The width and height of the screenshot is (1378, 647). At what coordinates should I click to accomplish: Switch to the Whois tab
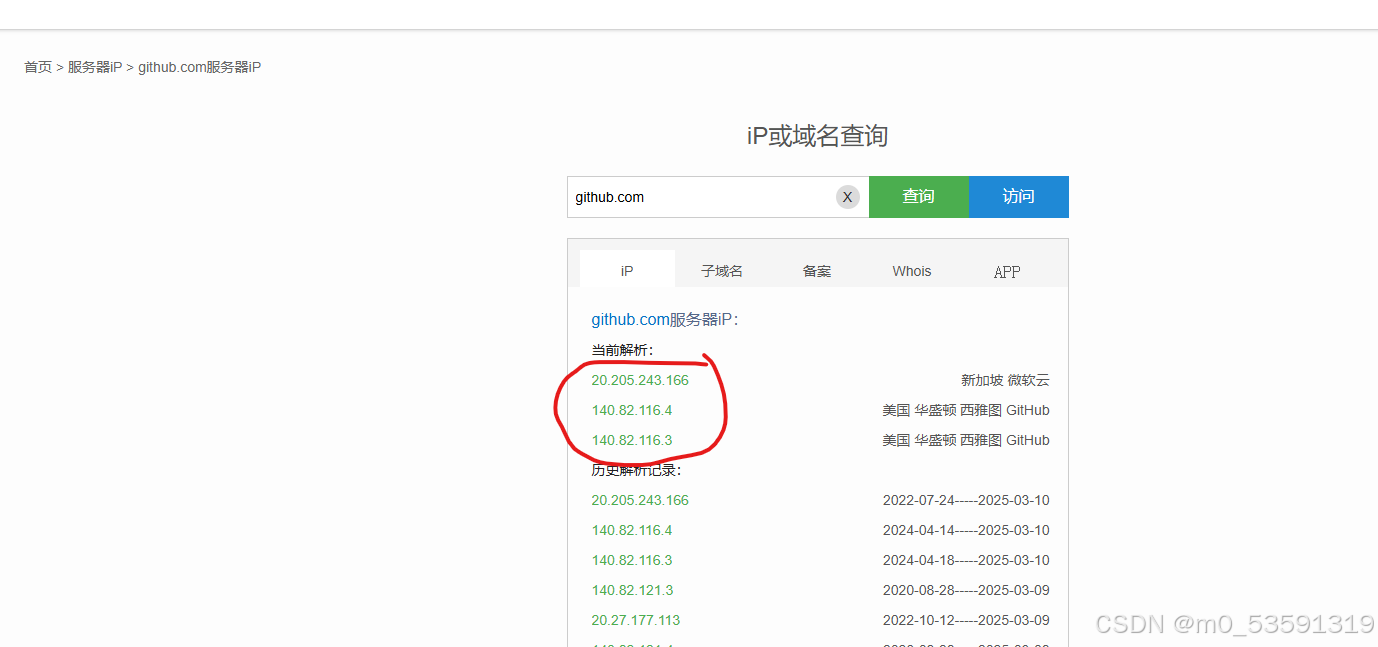pos(912,270)
